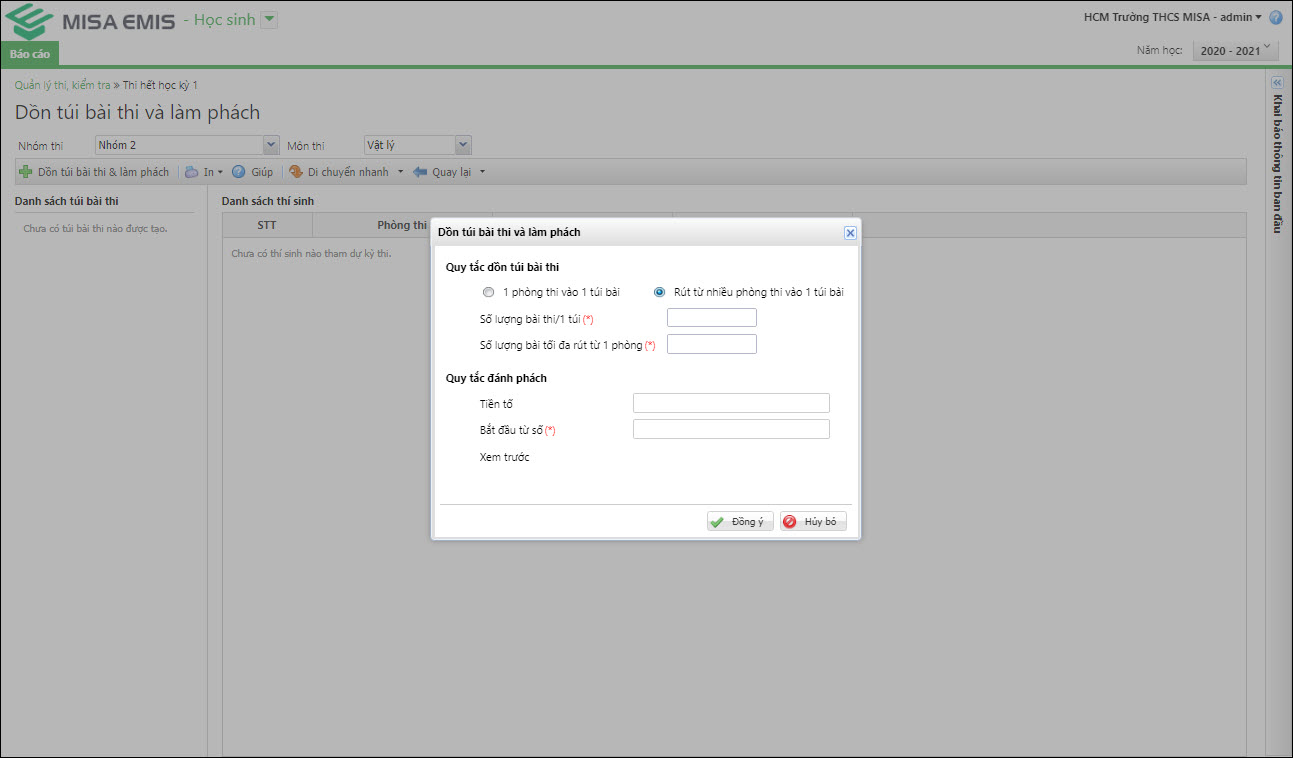Click the Dồn túi bài thi & làm phách toolbar label
The height and width of the screenshot is (758, 1293).
[103, 172]
